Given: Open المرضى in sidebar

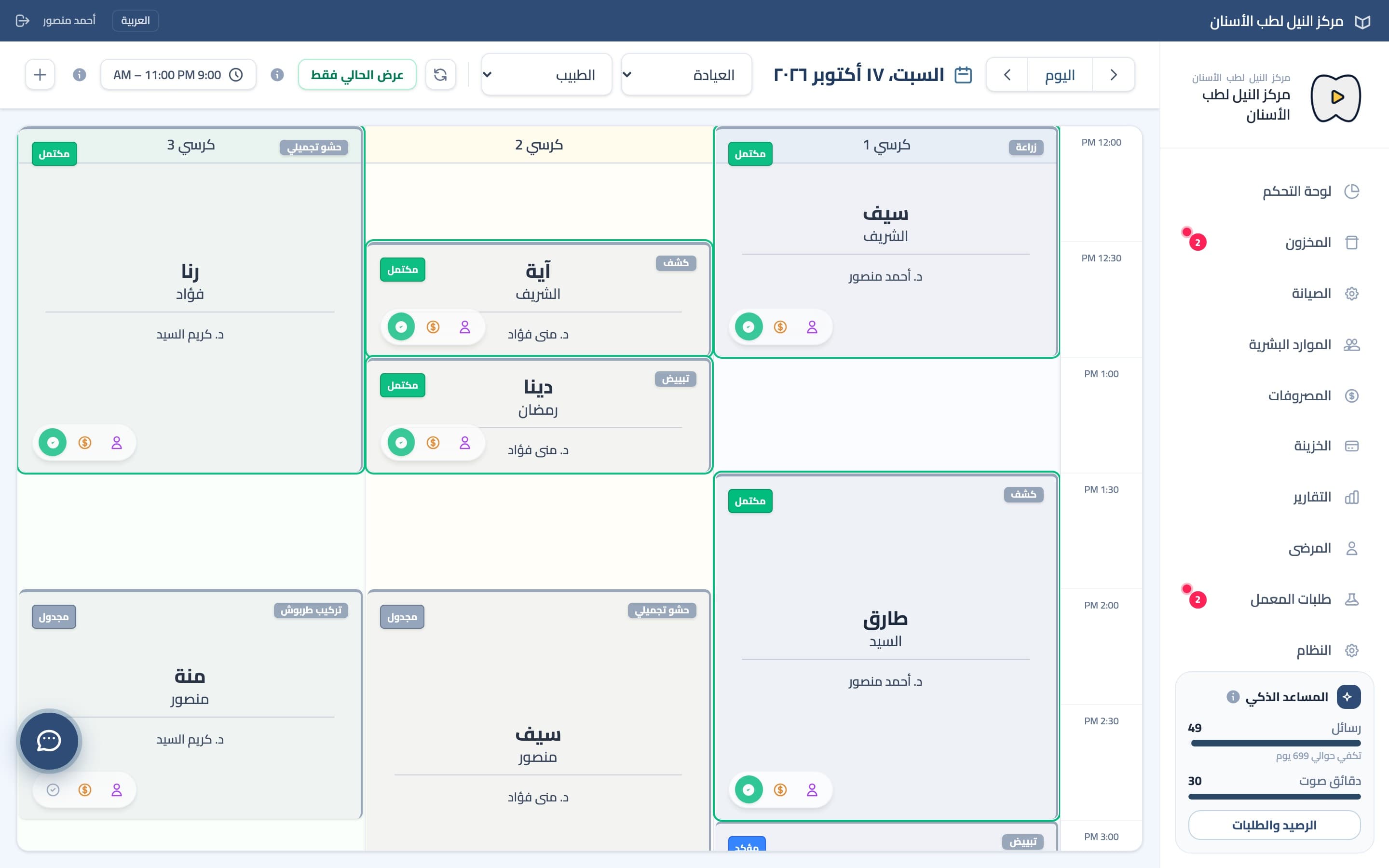Looking at the screenshot, I should [x=1274, y=548].
